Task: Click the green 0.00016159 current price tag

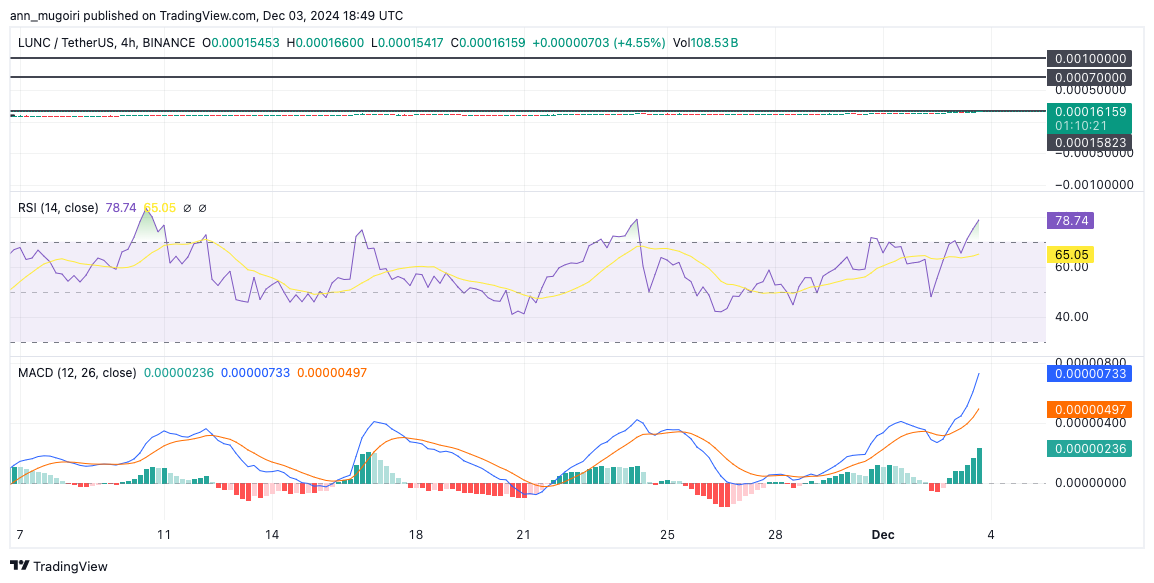Action: 1088,112
